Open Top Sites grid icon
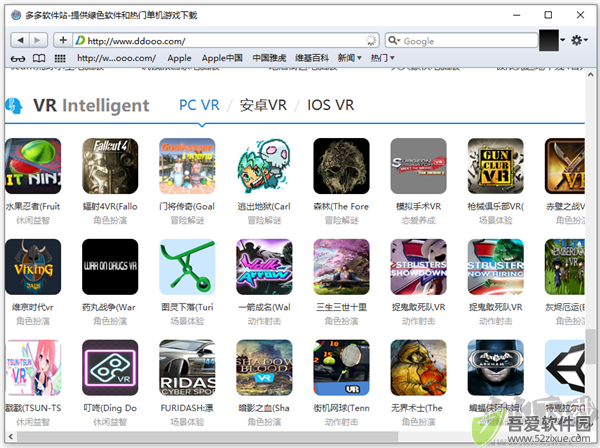600x448 pixels. click(x=60, y=59)
